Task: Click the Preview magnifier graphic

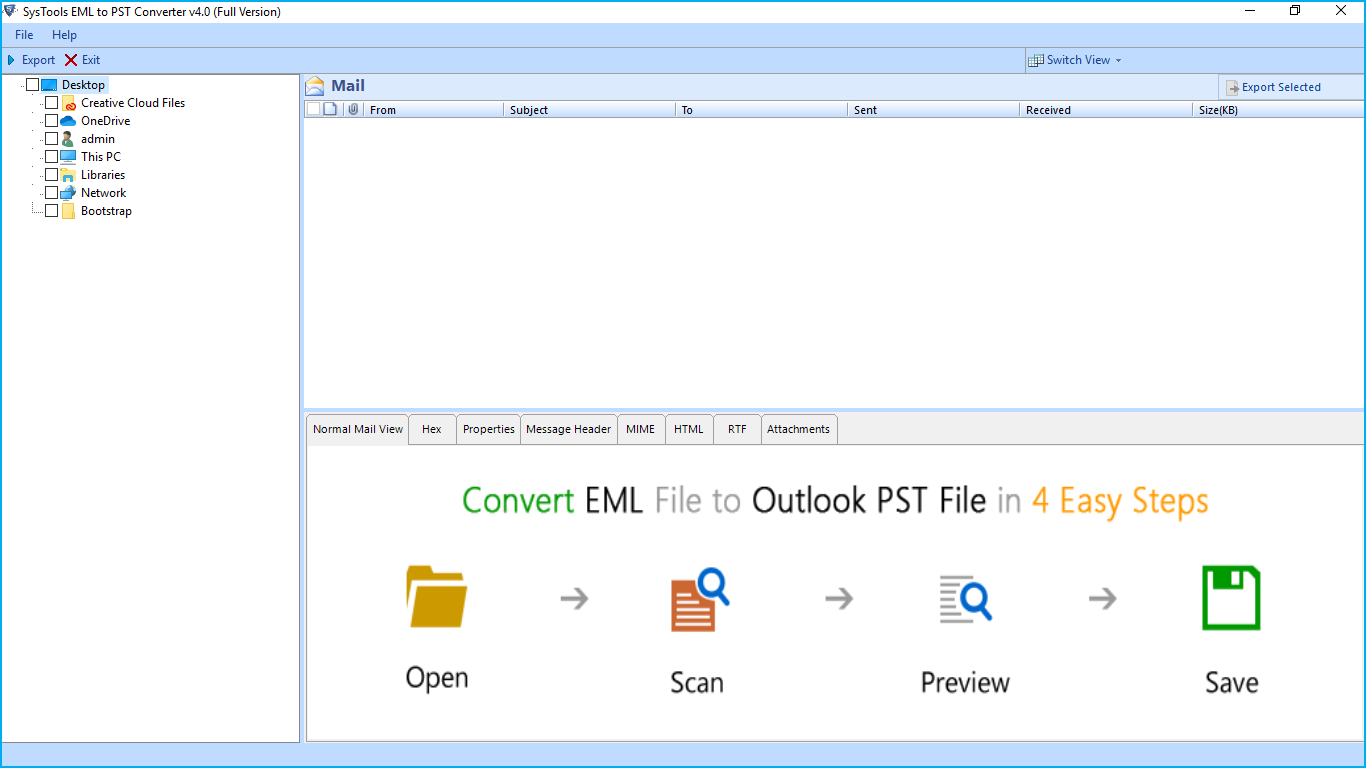Action: click(965, 598)
